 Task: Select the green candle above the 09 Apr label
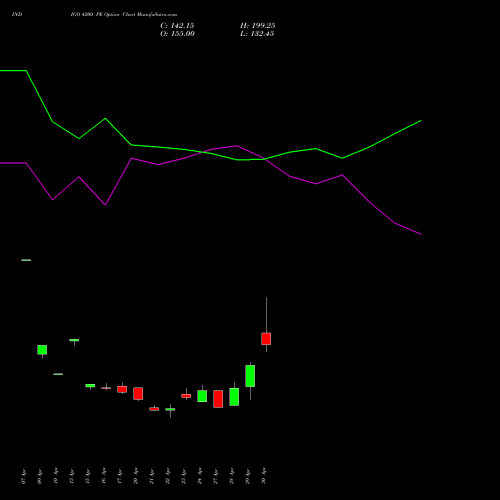pos(42,350)
